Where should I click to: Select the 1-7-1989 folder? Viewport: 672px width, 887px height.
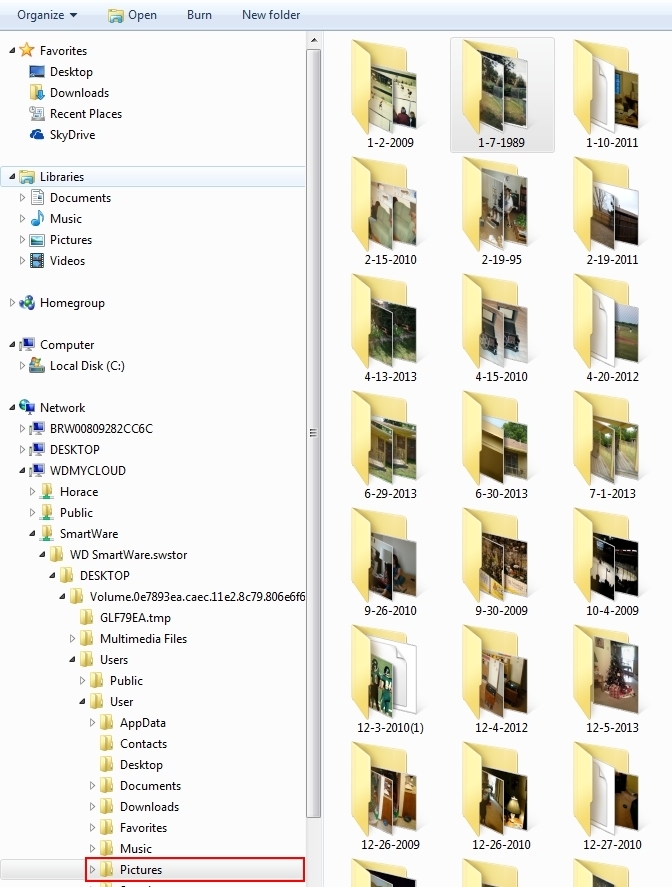point(502,94)
